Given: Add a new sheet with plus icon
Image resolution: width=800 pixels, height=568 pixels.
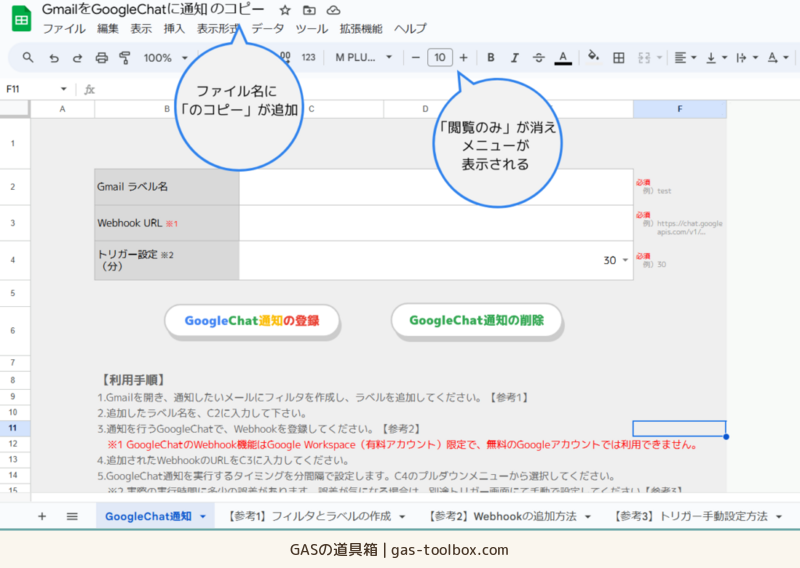Looking at the screenshot, I should 42,516.
